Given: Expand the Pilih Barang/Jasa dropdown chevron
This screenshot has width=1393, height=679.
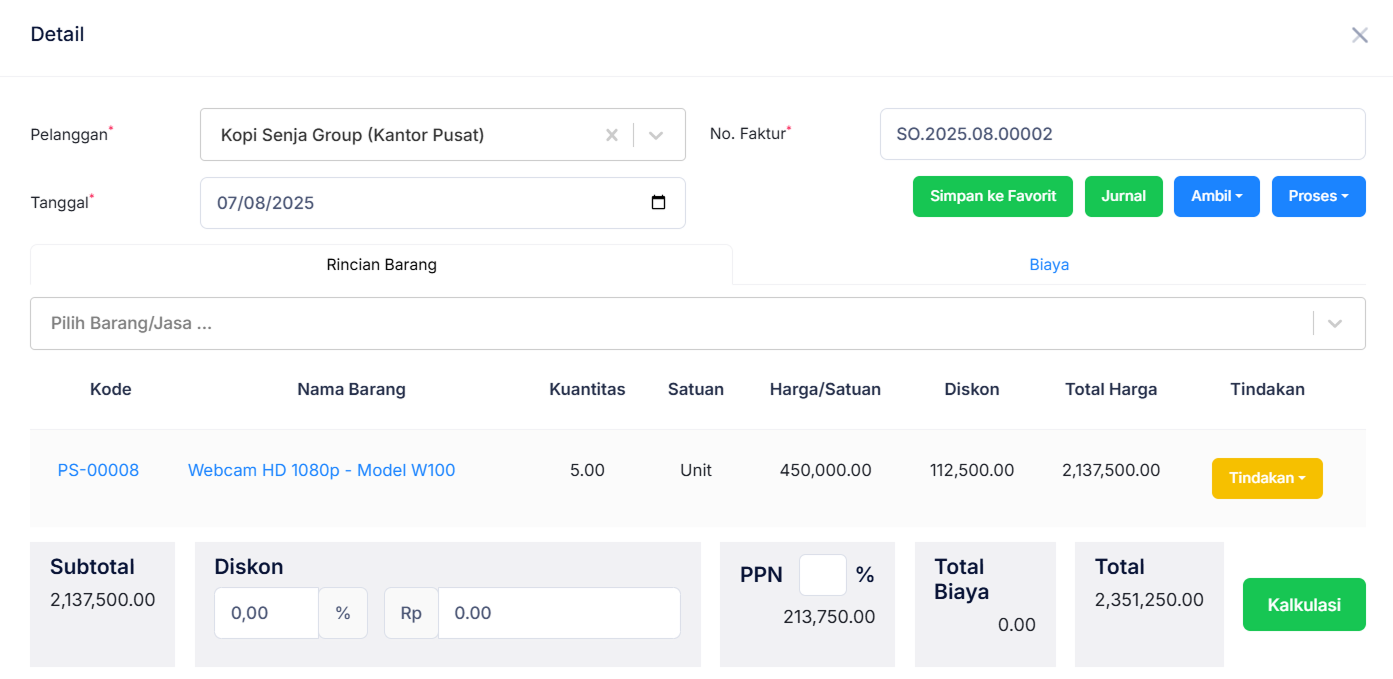Looking at the screenshot, I should coord(1334,324).
